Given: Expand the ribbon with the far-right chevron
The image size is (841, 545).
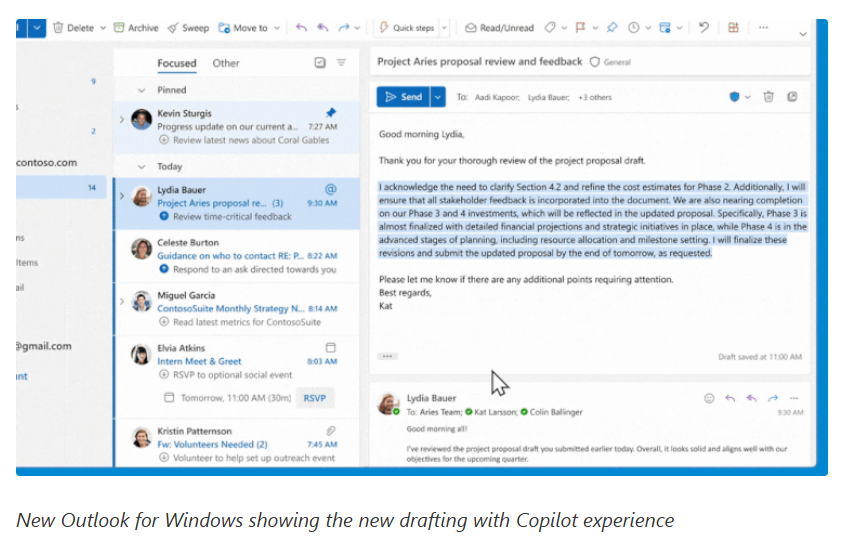Looking at the screenshot, I should [x=803, y=34].
